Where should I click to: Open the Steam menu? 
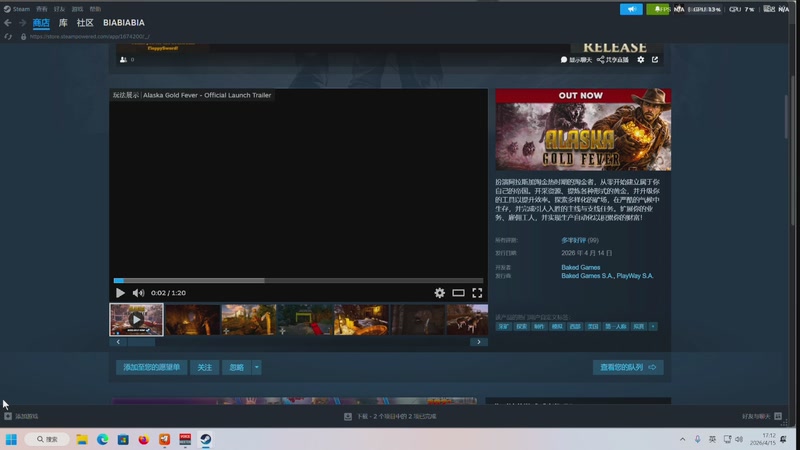pyautogui.click(x=17, y=9)
